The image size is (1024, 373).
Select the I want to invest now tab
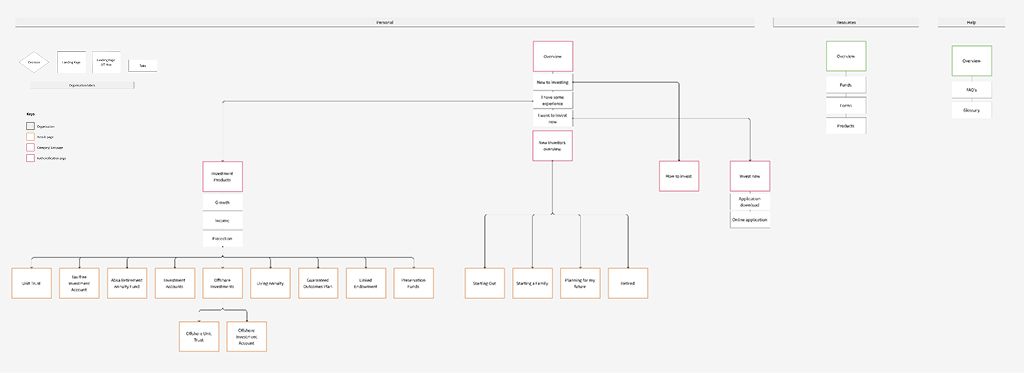552,118
